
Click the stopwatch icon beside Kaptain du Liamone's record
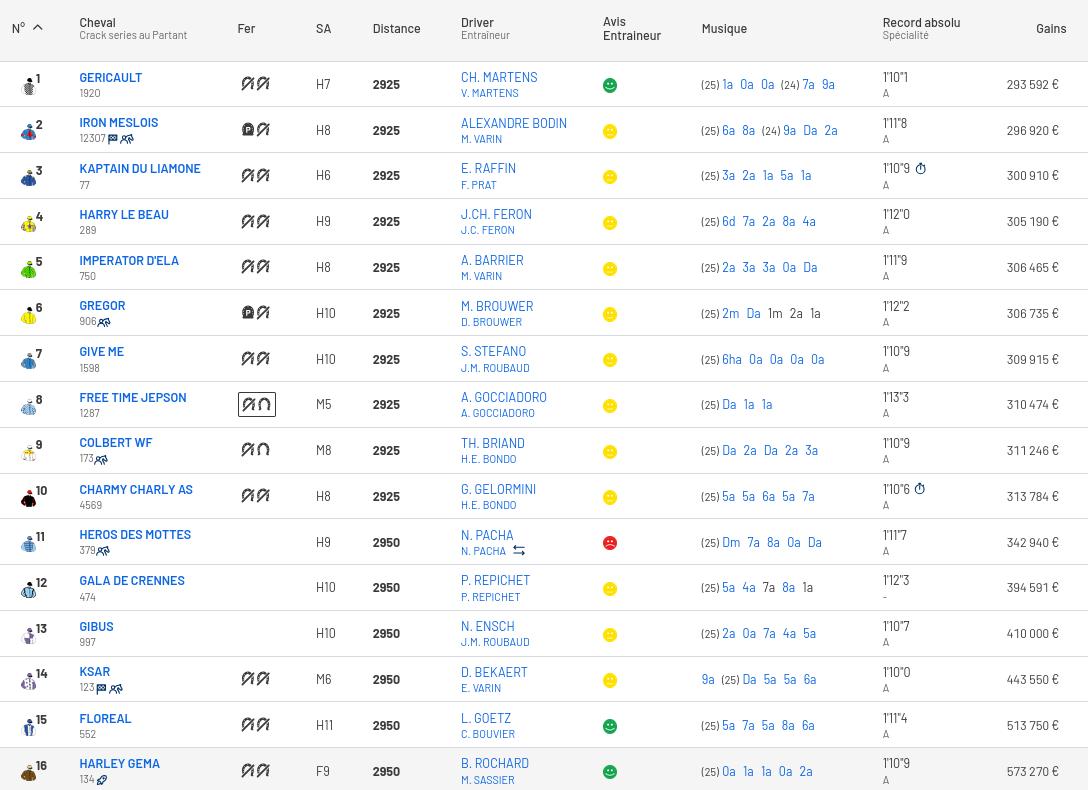point(921,169)
